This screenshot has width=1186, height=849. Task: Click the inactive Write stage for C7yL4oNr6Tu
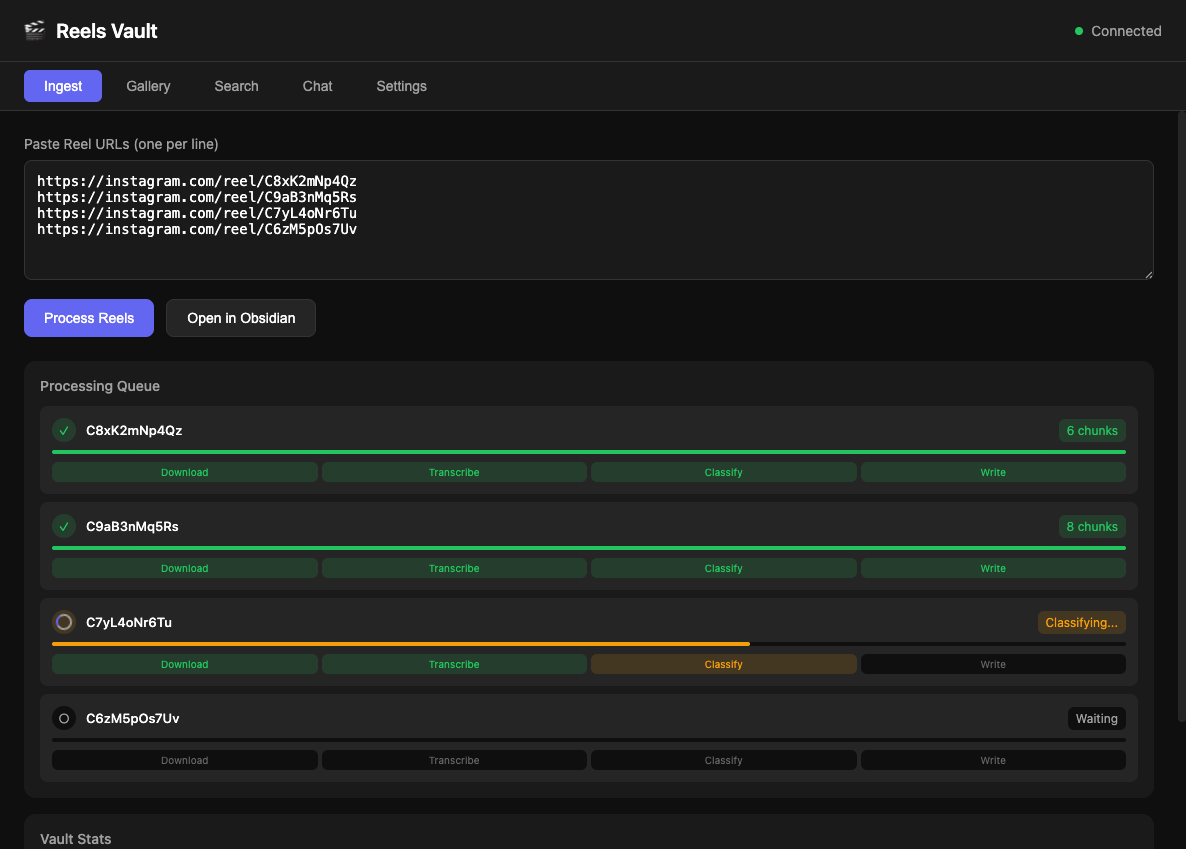[992, 663]
